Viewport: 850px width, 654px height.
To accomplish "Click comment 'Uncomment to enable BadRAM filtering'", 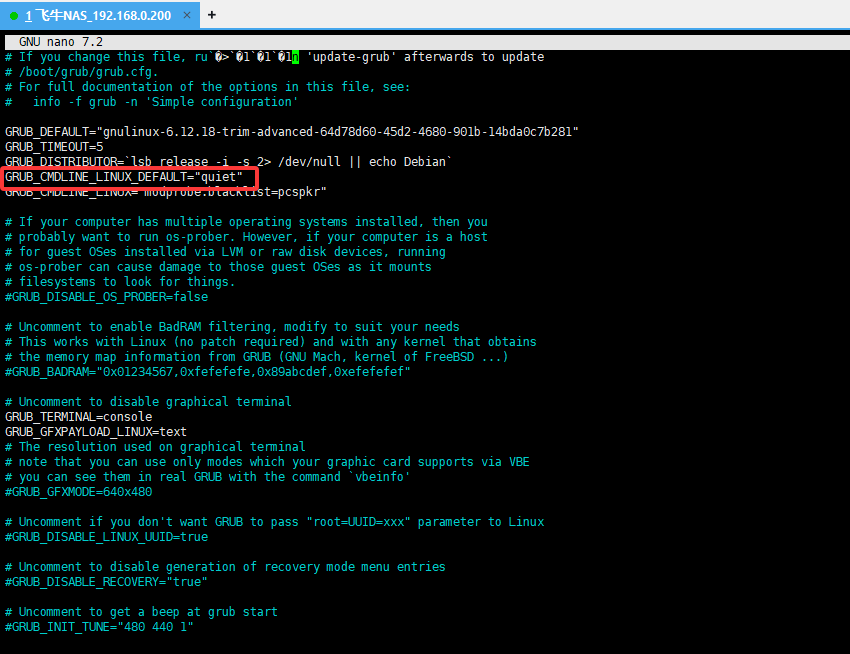I will (232, 327).
